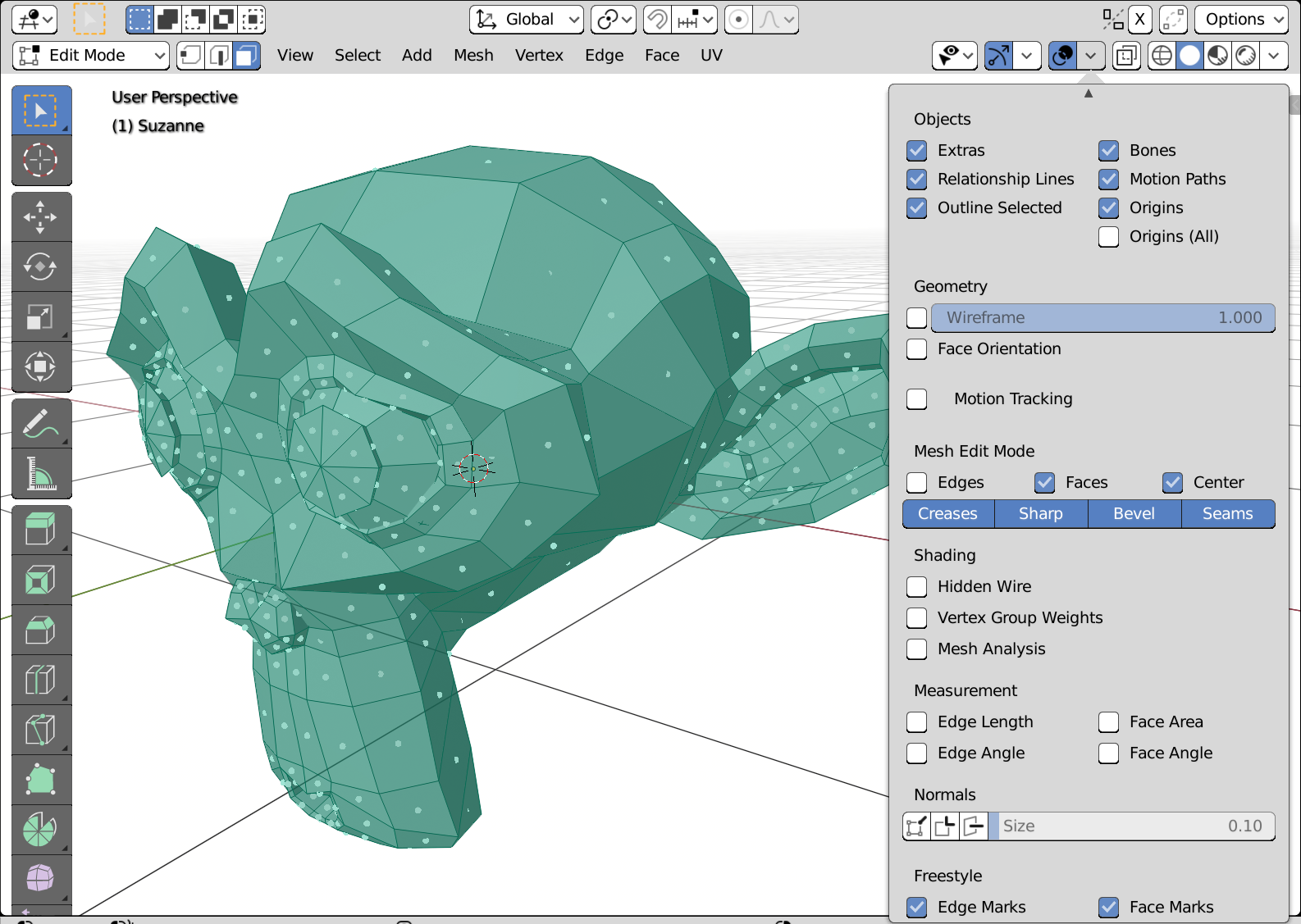Enable Face Orientation overlay
The height and width of the screenshot is (924, 1301).
[917, 348]
